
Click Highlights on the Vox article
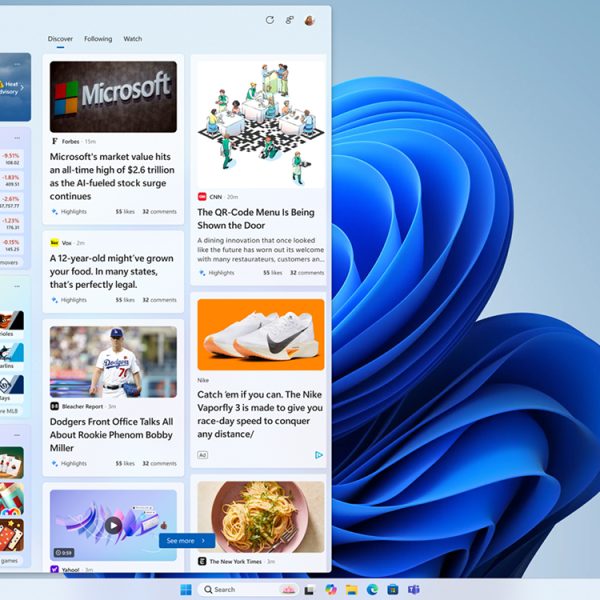[x=69, y=300]
